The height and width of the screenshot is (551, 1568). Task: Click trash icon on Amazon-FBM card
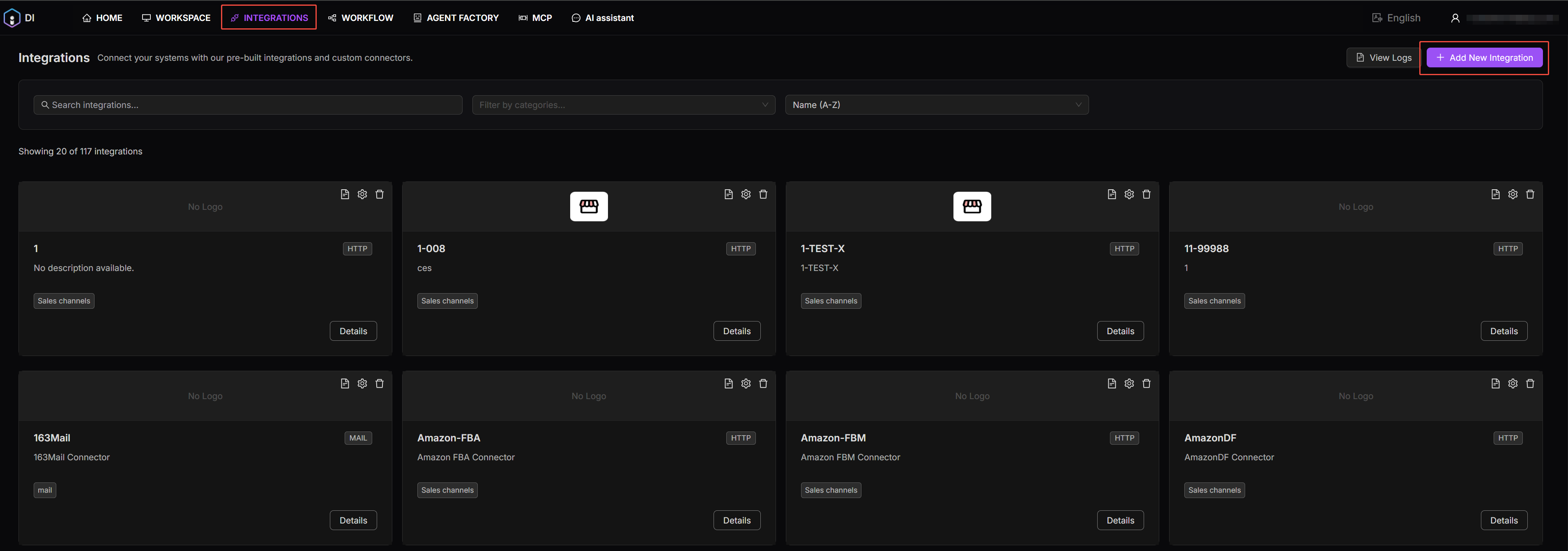point(1146,383)
